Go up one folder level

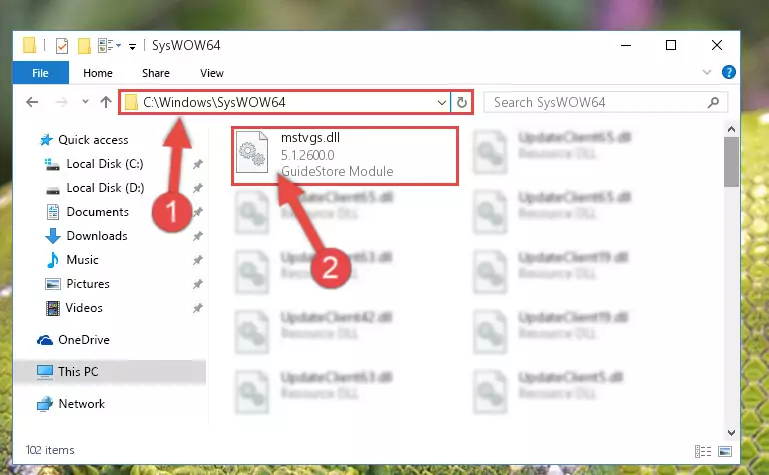[x=106, y=102]
